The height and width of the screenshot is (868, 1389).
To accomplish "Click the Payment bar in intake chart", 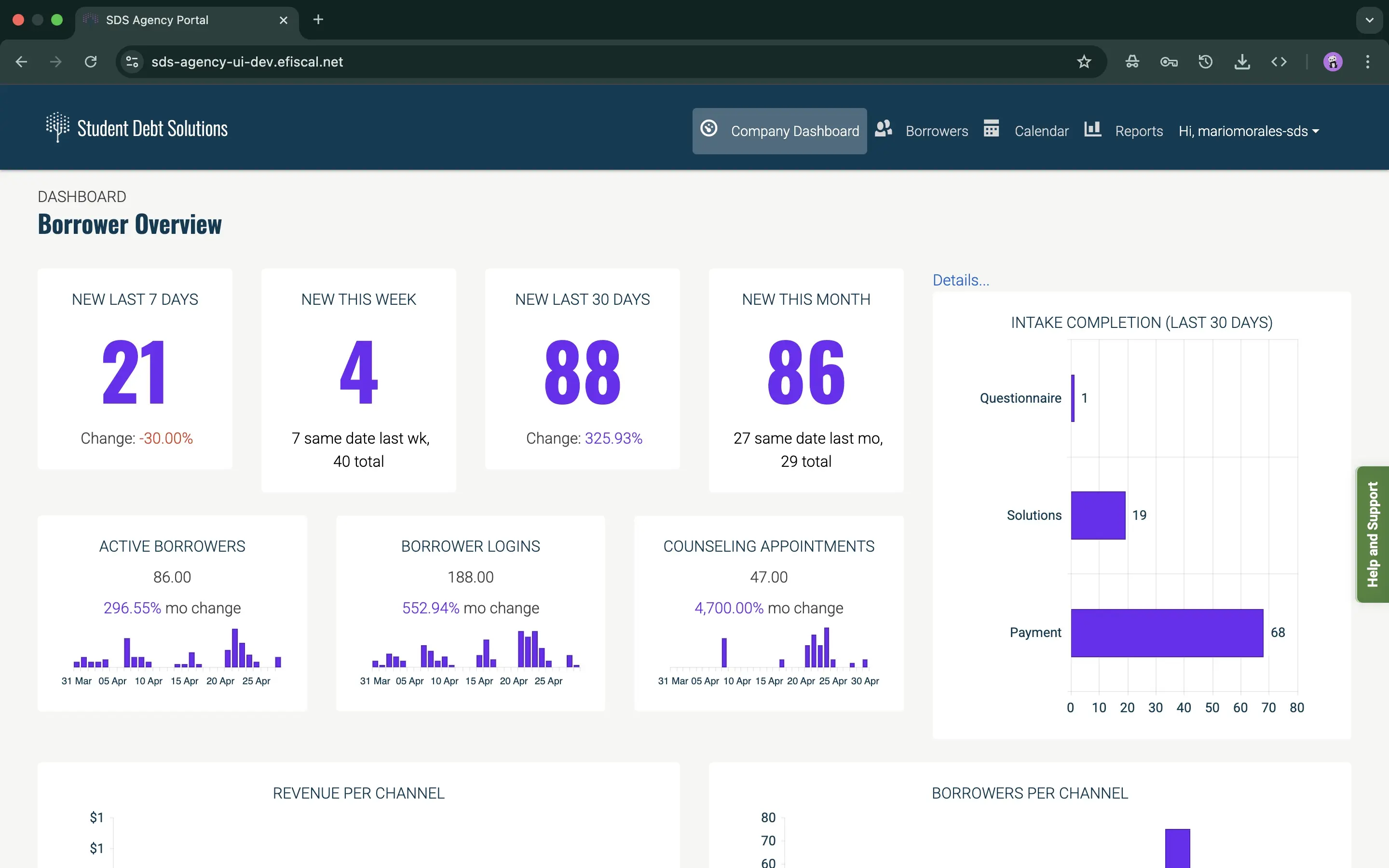I will tap(1166, 633).
